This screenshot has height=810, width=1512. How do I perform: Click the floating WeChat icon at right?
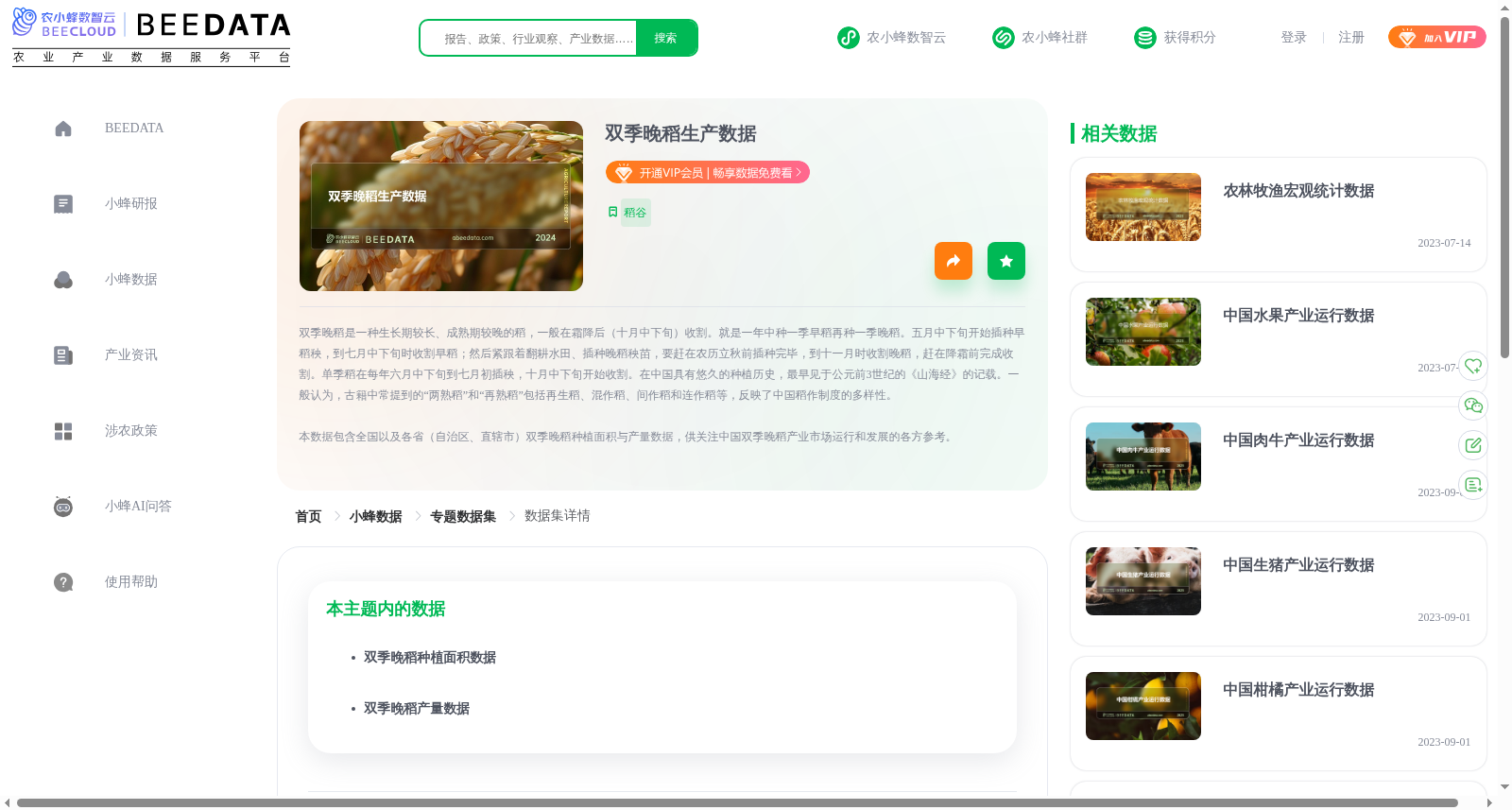[1473, 405]
